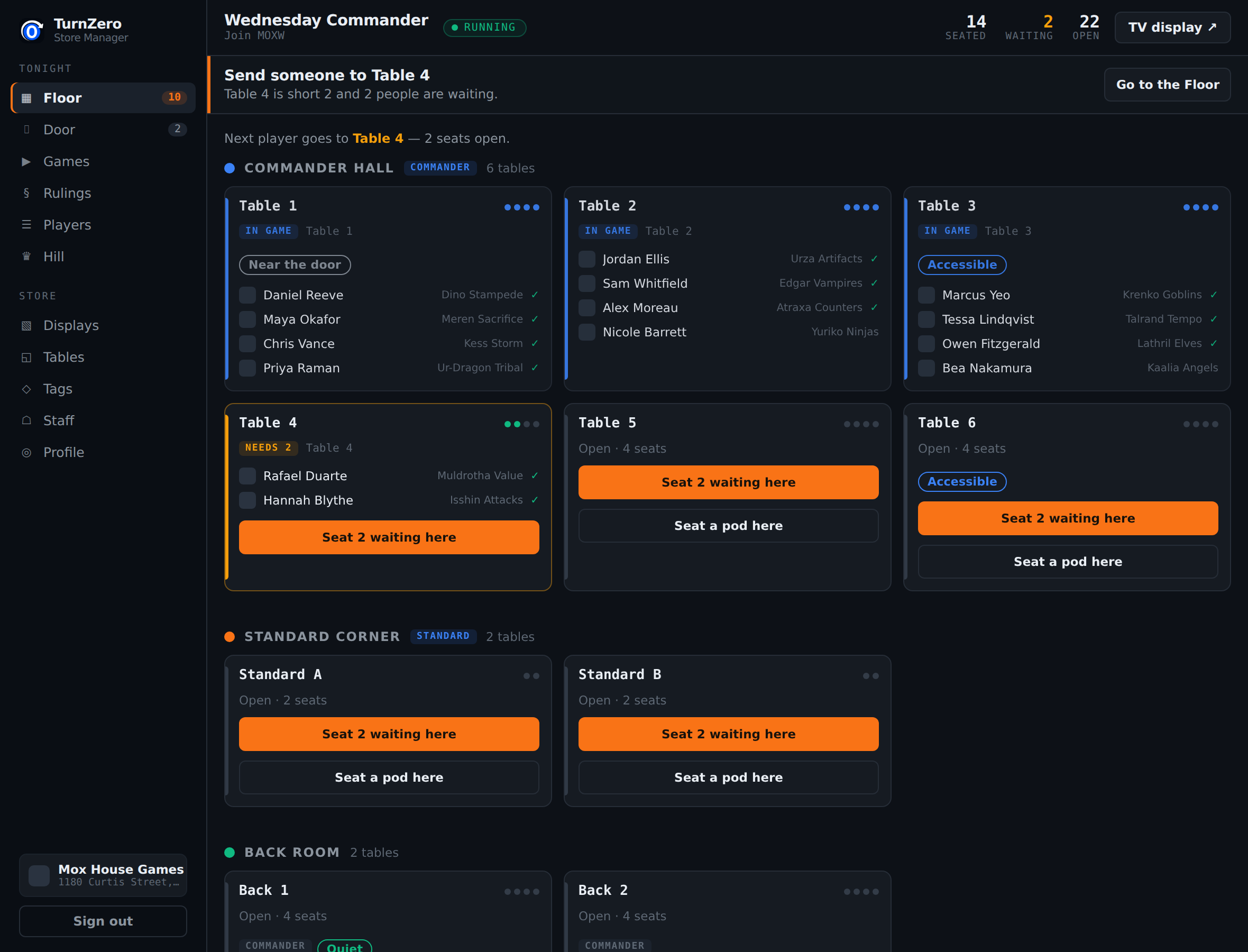The width and height of the screenshot is (1248, 952).
Task: Click the seat dots on Back 2
Action: click(x=861, y=892)
